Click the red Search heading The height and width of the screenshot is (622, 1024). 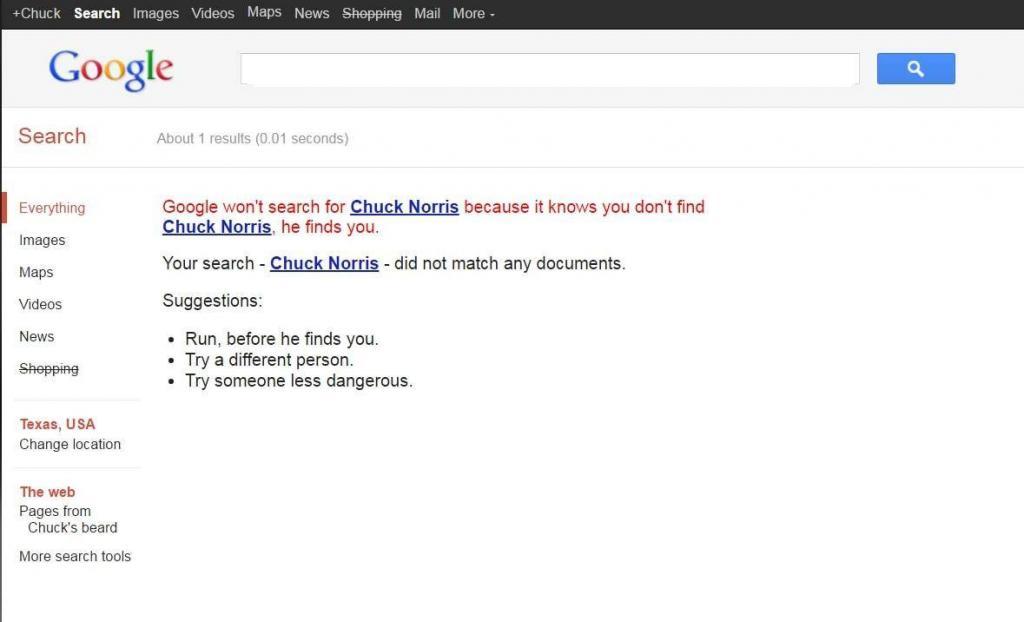click(52, 136)
